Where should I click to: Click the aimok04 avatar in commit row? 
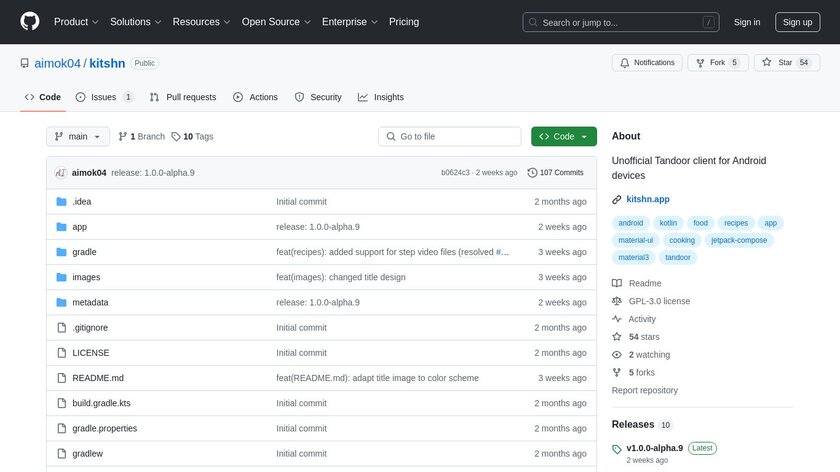point(60,173)
